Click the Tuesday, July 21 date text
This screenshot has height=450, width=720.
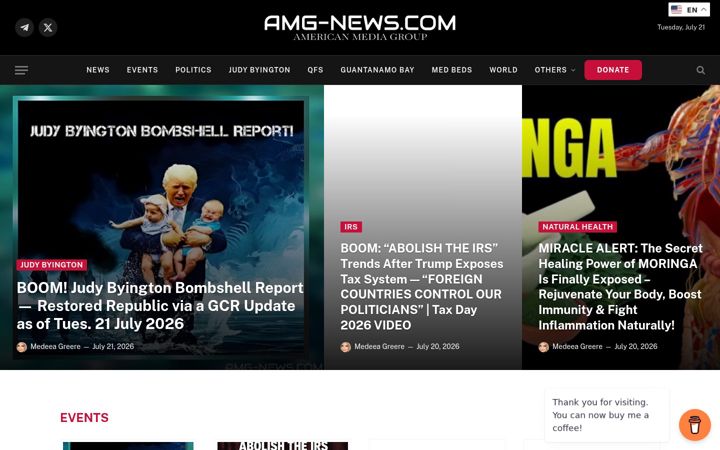[x=681, y=28]
